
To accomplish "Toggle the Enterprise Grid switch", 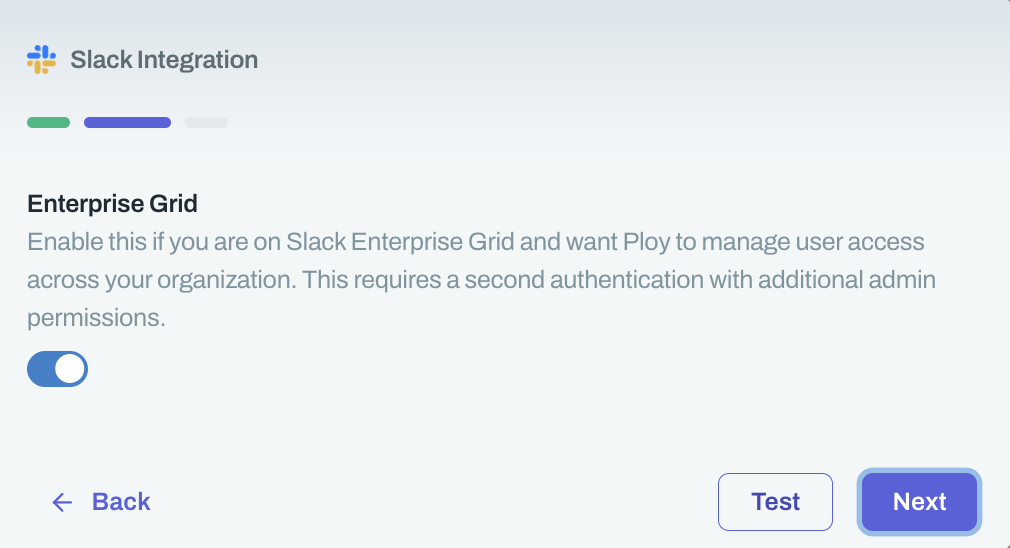I will pos(57,369).
